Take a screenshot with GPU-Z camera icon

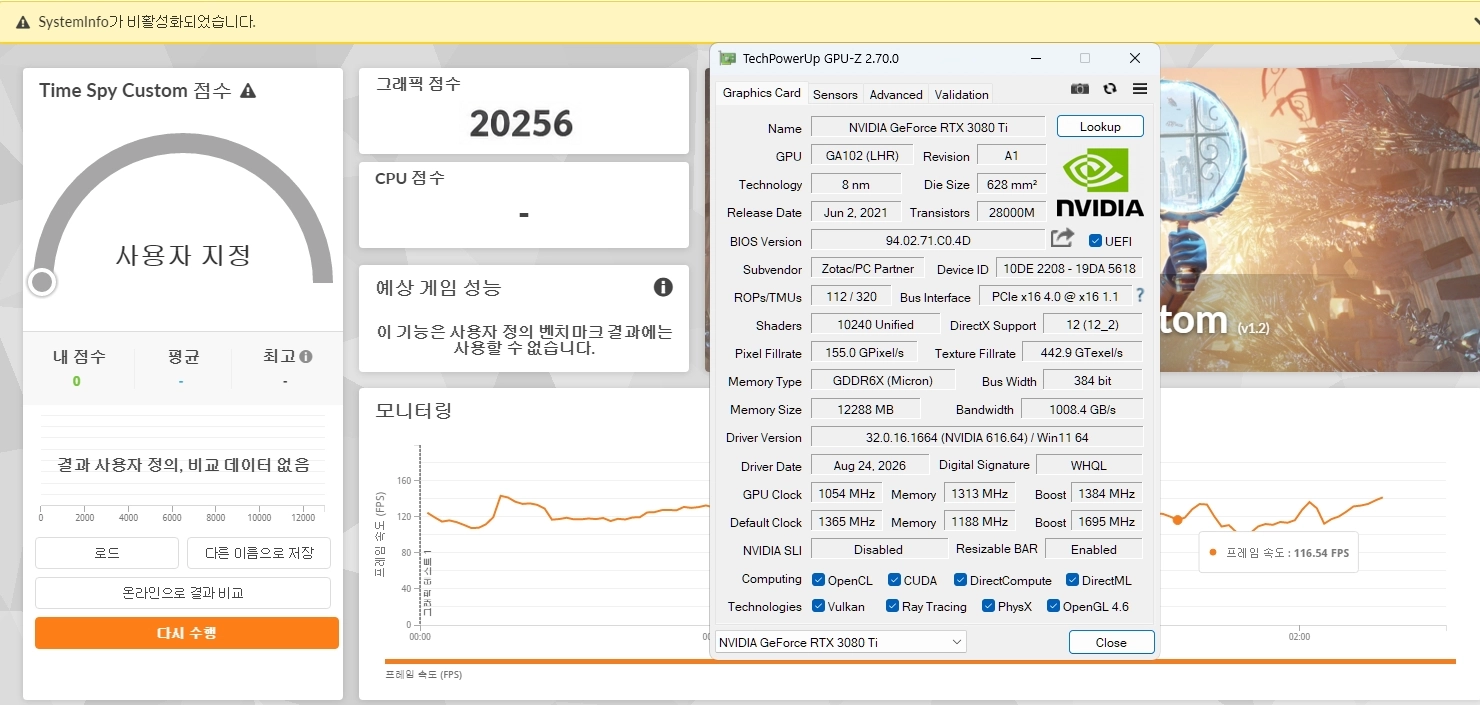pos(1080,89)
